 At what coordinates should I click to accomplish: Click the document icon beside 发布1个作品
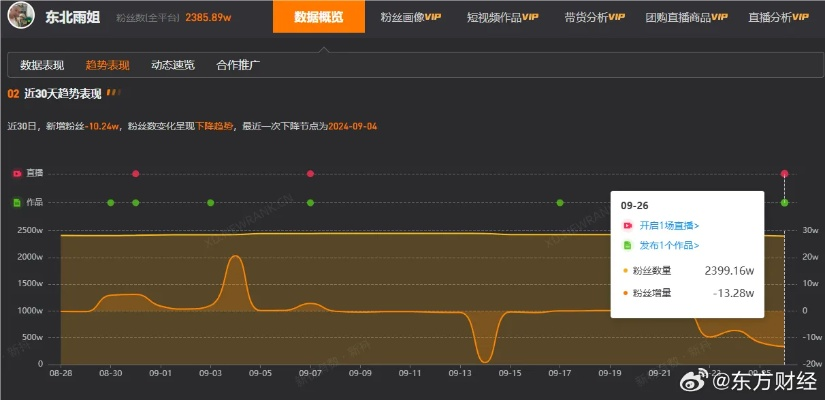pos(627,245)
